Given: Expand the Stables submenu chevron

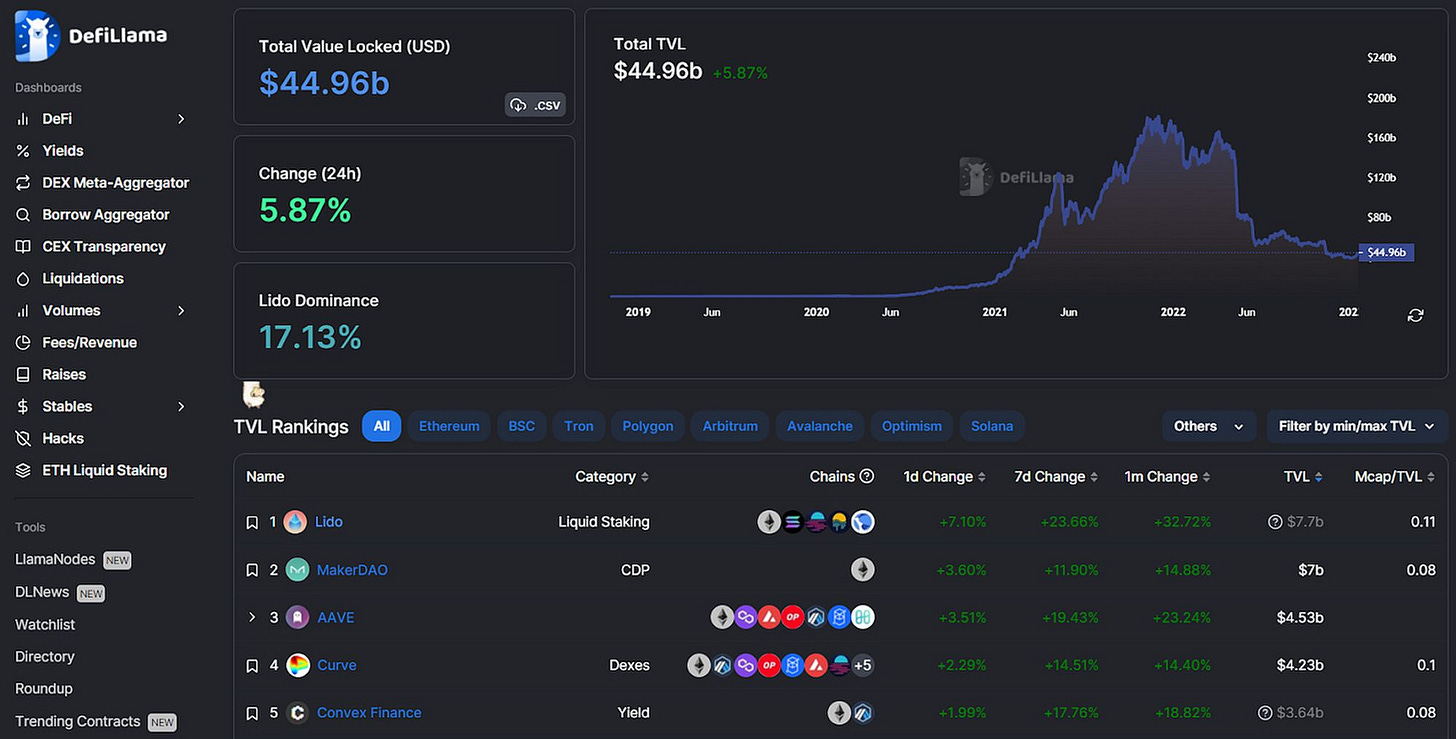Looking at the screenshot, I should pos(181,407).
